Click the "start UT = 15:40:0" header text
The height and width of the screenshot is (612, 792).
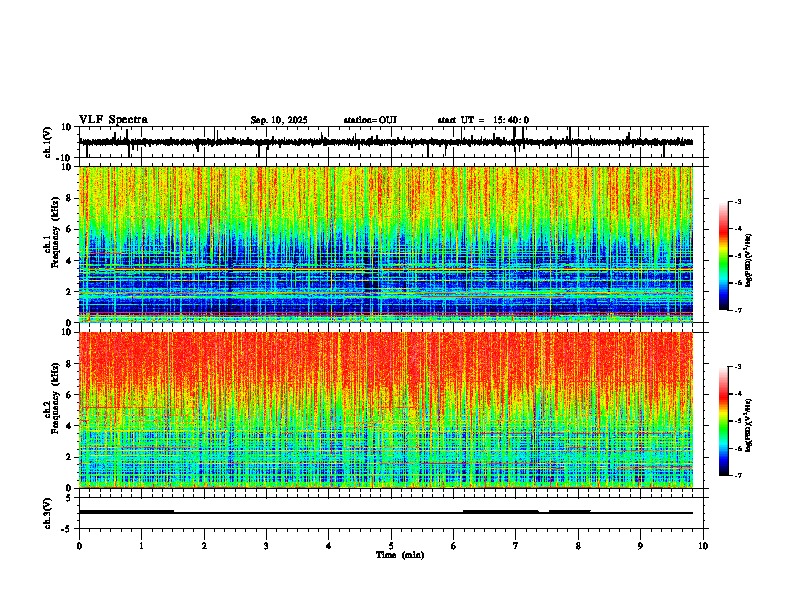(x=483, y=120)
